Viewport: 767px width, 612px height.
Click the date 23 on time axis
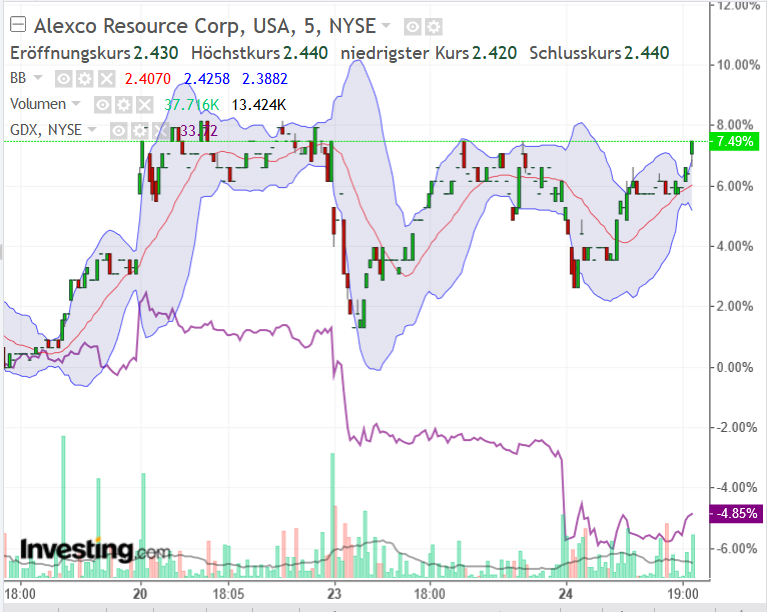tap(334, 594)
